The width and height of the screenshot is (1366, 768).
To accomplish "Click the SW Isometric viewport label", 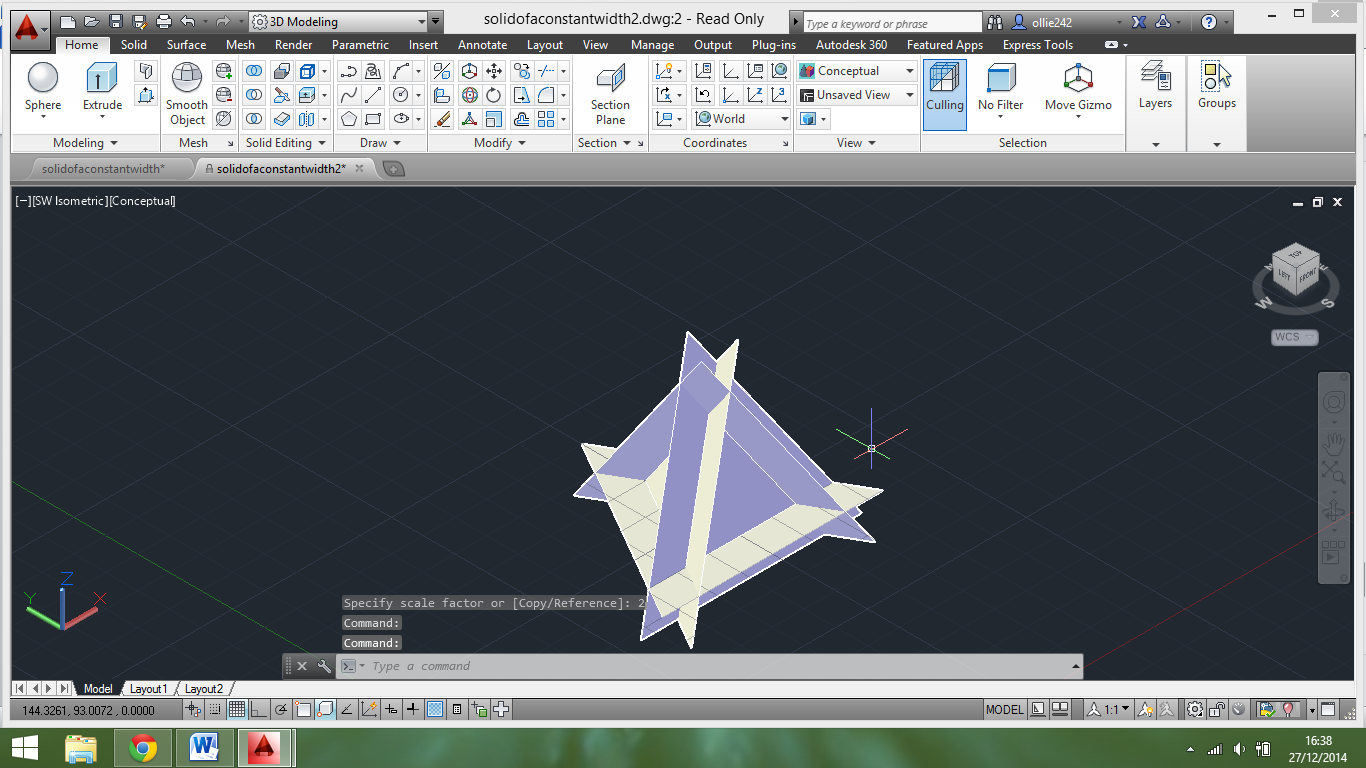I will click(69, 201).
